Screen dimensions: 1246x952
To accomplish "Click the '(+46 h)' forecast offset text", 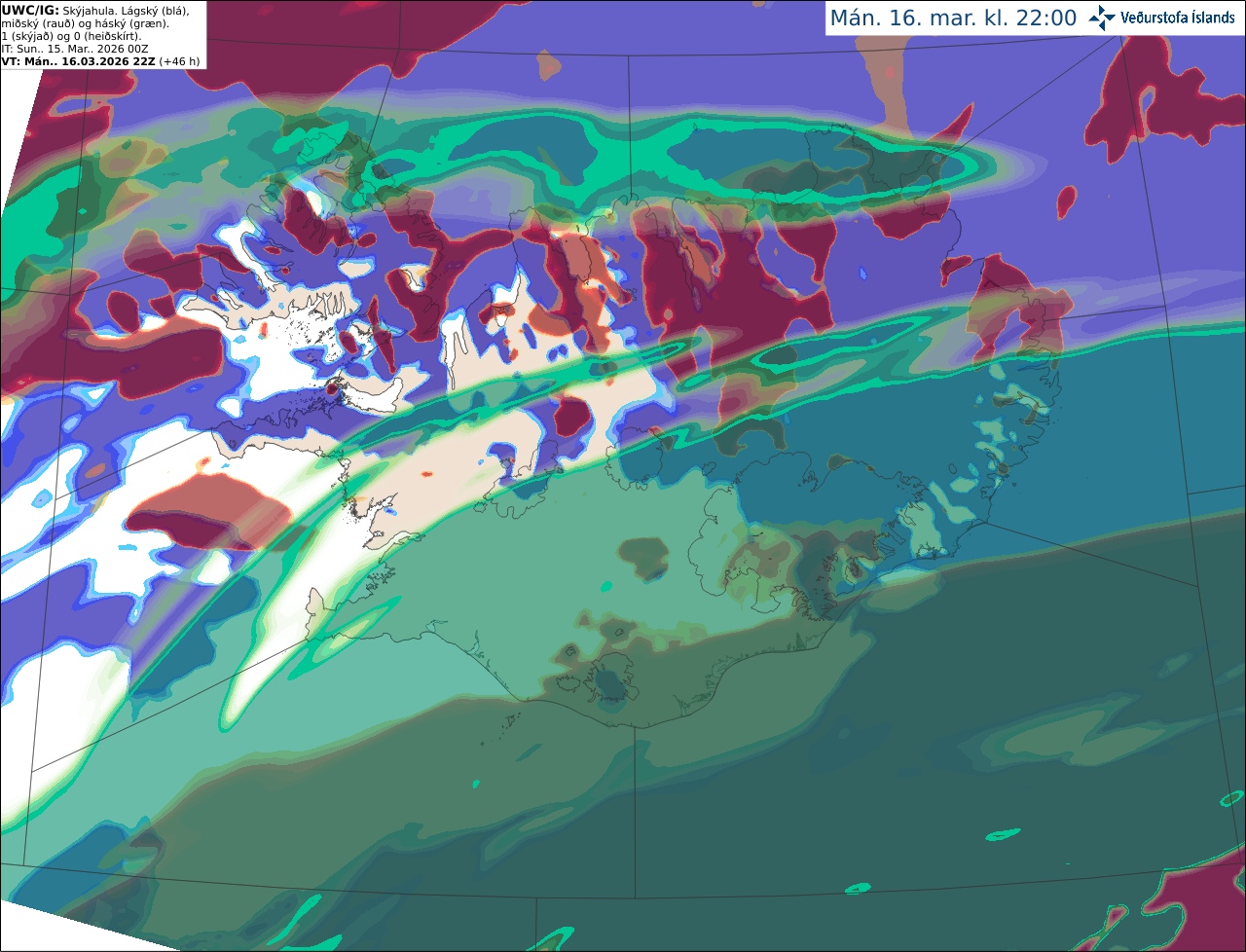I will pos(179,61).
